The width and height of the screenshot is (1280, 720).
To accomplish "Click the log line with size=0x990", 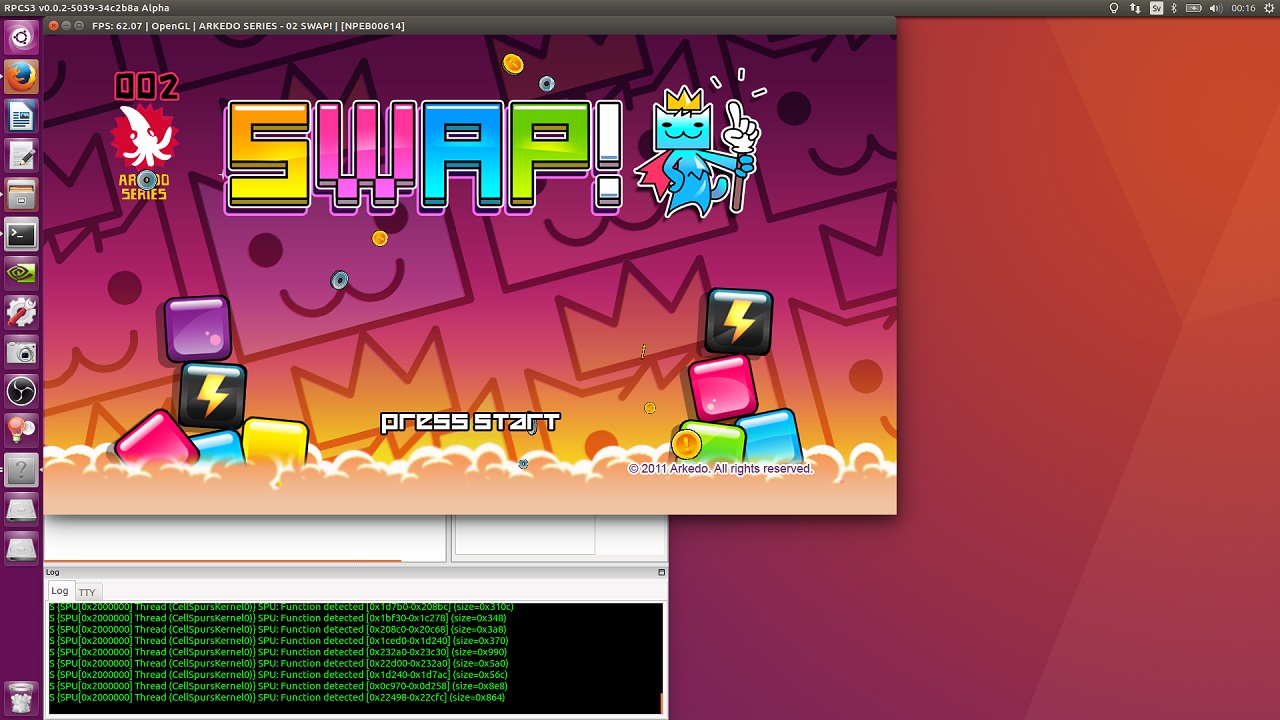I will (278, 652).
